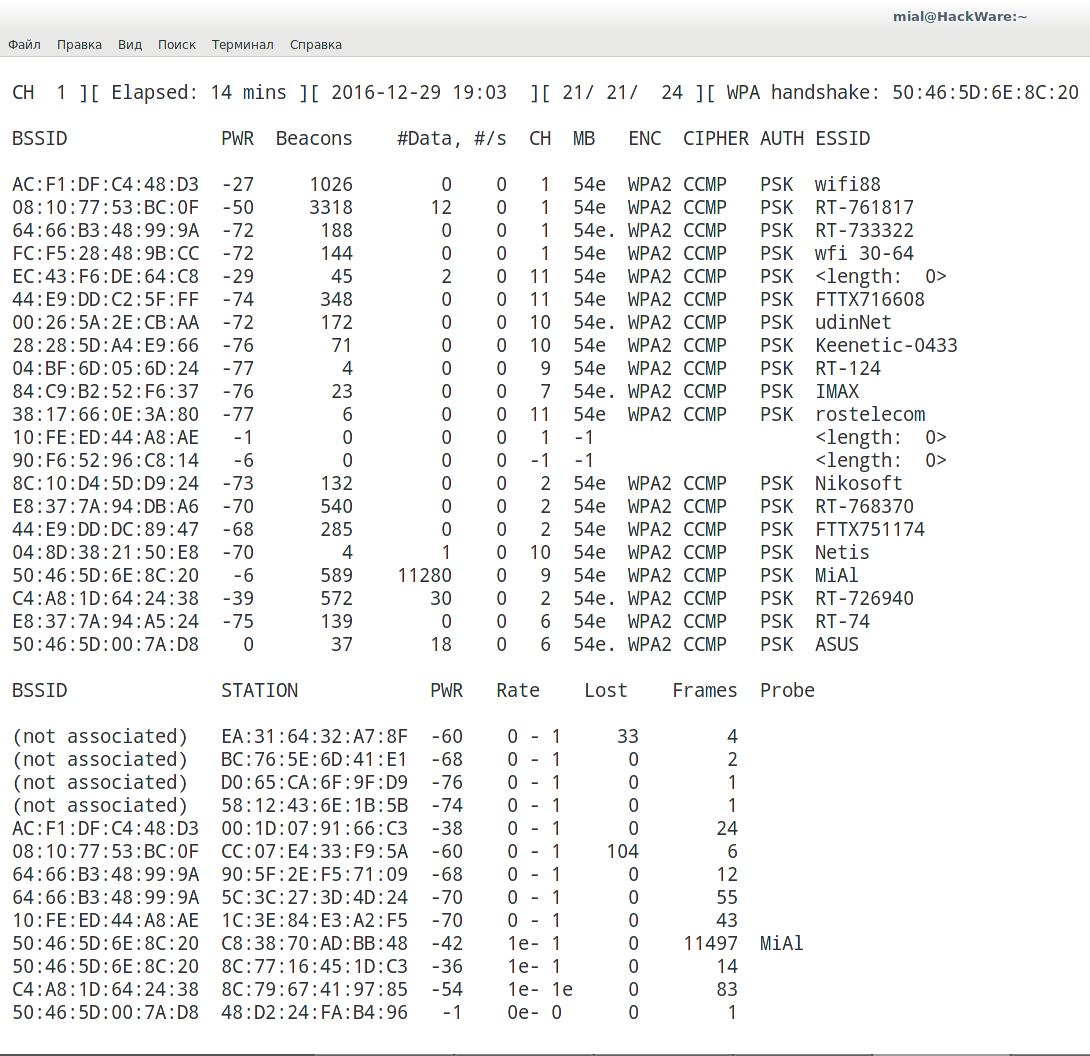Image resolution: width=1090 pixels, height=1056 pixels.
Task: Click the udinNet network name
Action: point(853,323)
